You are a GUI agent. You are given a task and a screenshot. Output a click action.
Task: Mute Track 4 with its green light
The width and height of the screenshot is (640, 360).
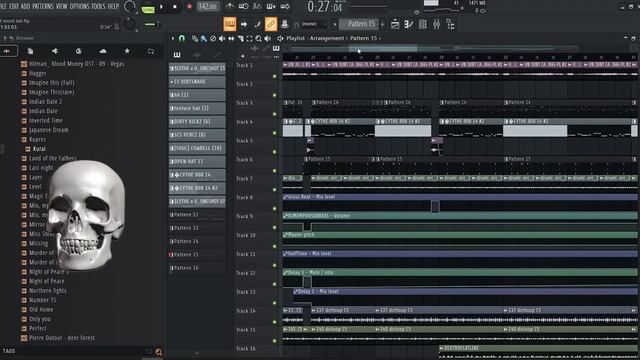(x=274, y=133)
